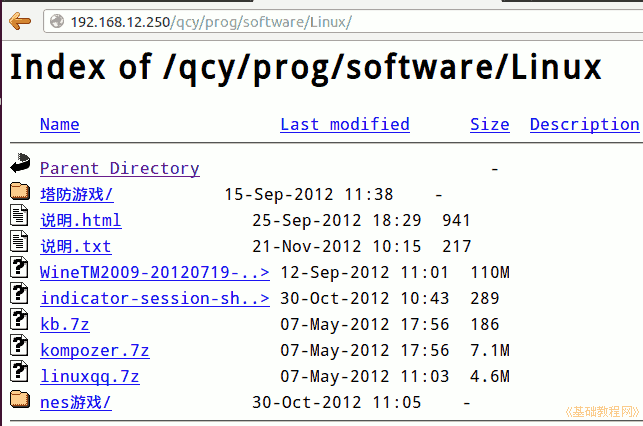The width and height of the screenshot is (643, 426).
Task: Click the date 30-Oct-2012 11:05
Action: pyautogui.click(x=337, y=402)
